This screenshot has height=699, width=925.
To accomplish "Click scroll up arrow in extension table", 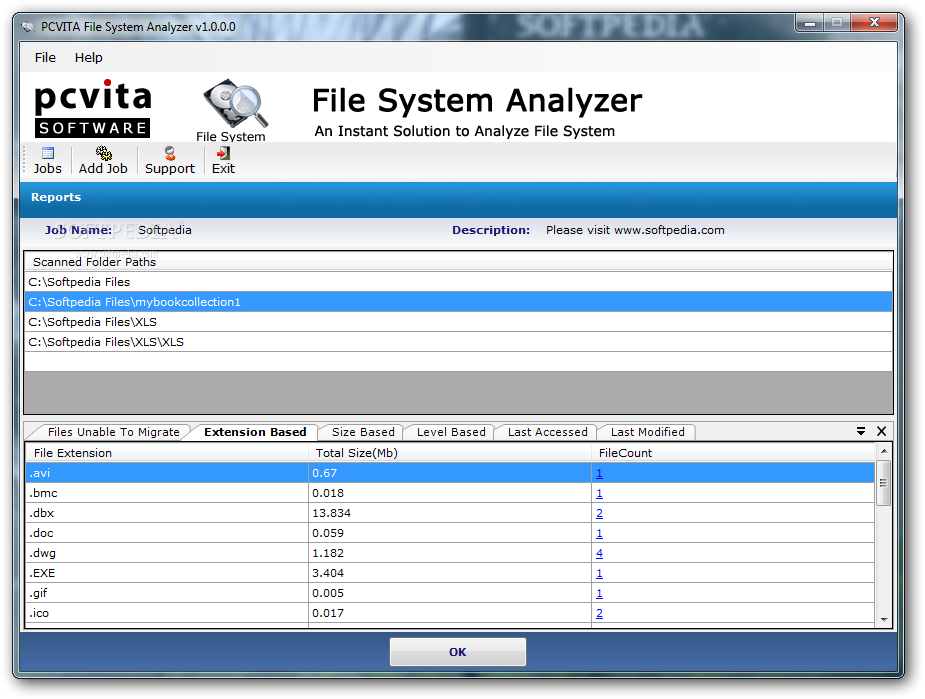I will pos(884,451).
